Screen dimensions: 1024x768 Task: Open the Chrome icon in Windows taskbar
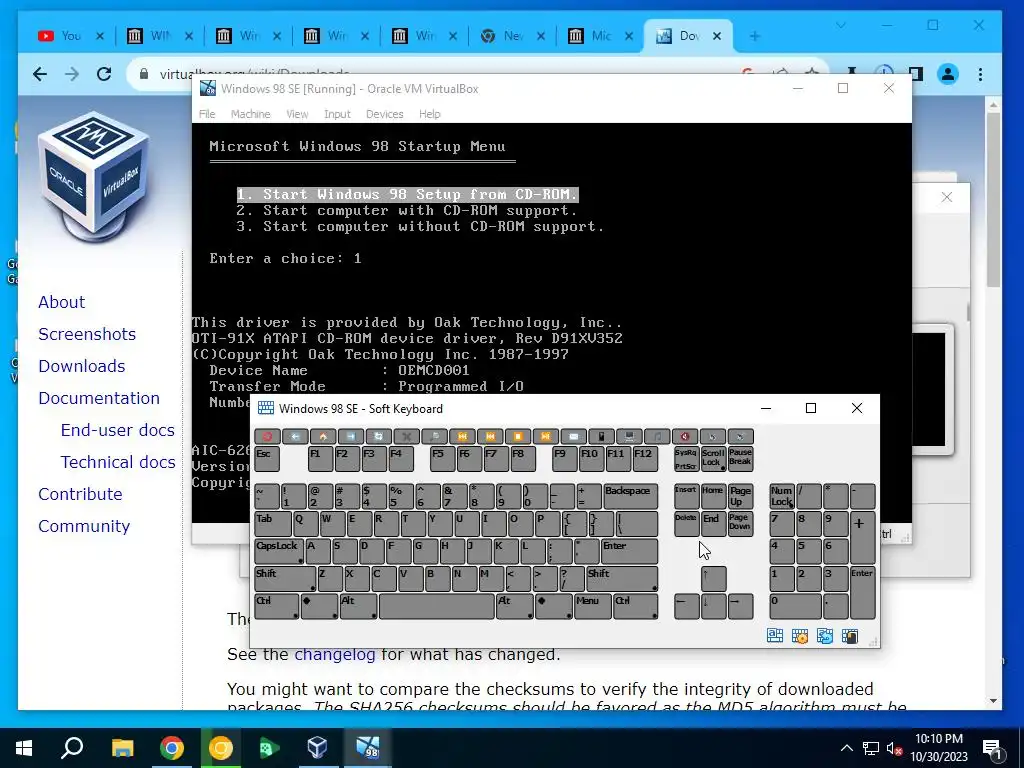[172, 748]
